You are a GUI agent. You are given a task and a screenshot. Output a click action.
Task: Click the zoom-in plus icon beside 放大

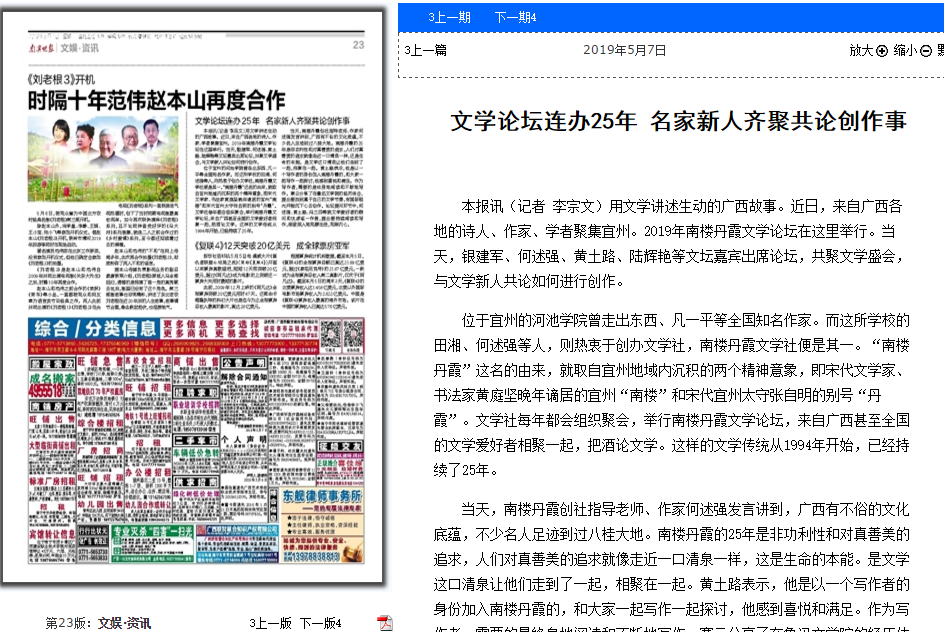[882, 50]
